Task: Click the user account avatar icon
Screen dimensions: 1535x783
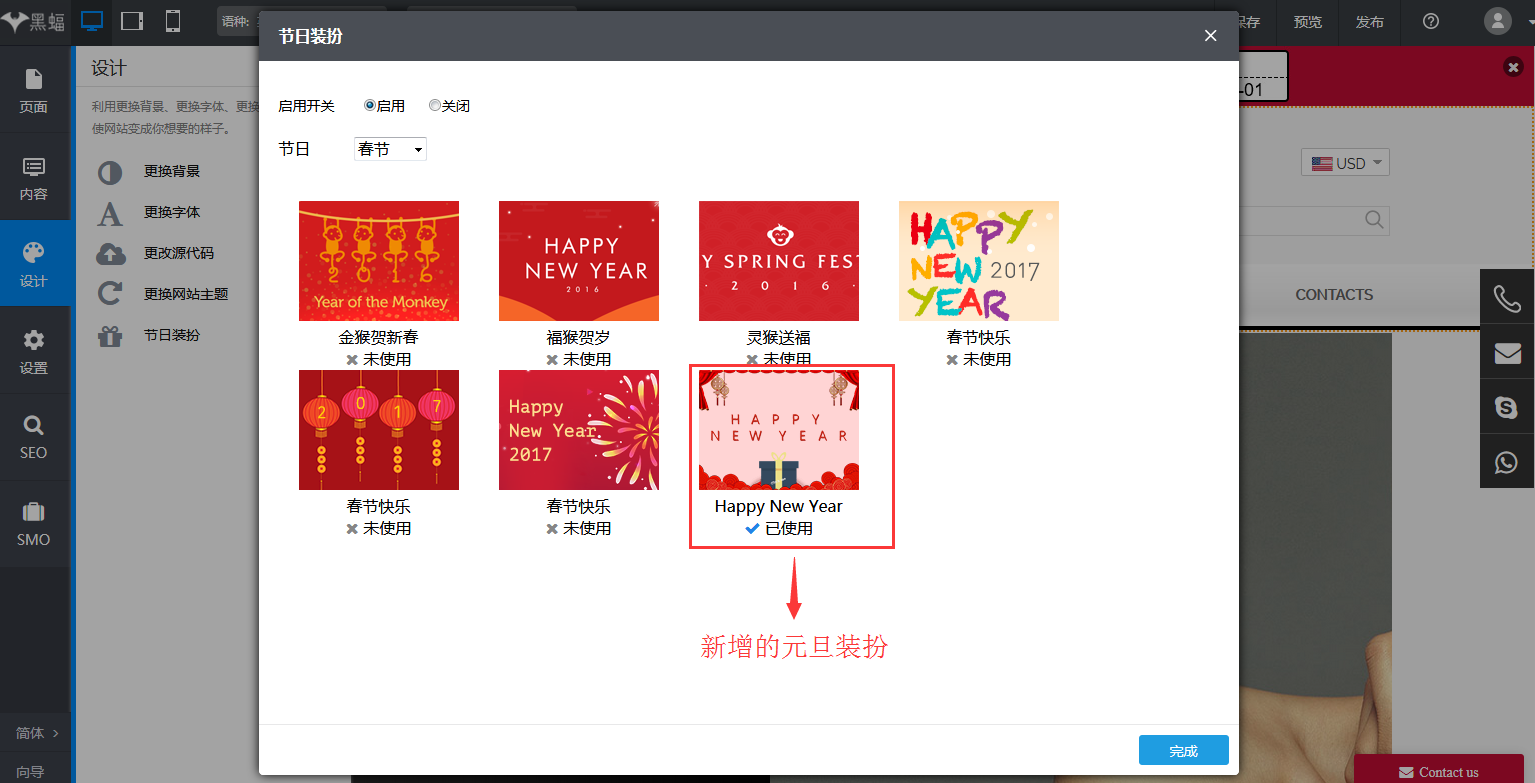Action: click(x=1497, y=21)
